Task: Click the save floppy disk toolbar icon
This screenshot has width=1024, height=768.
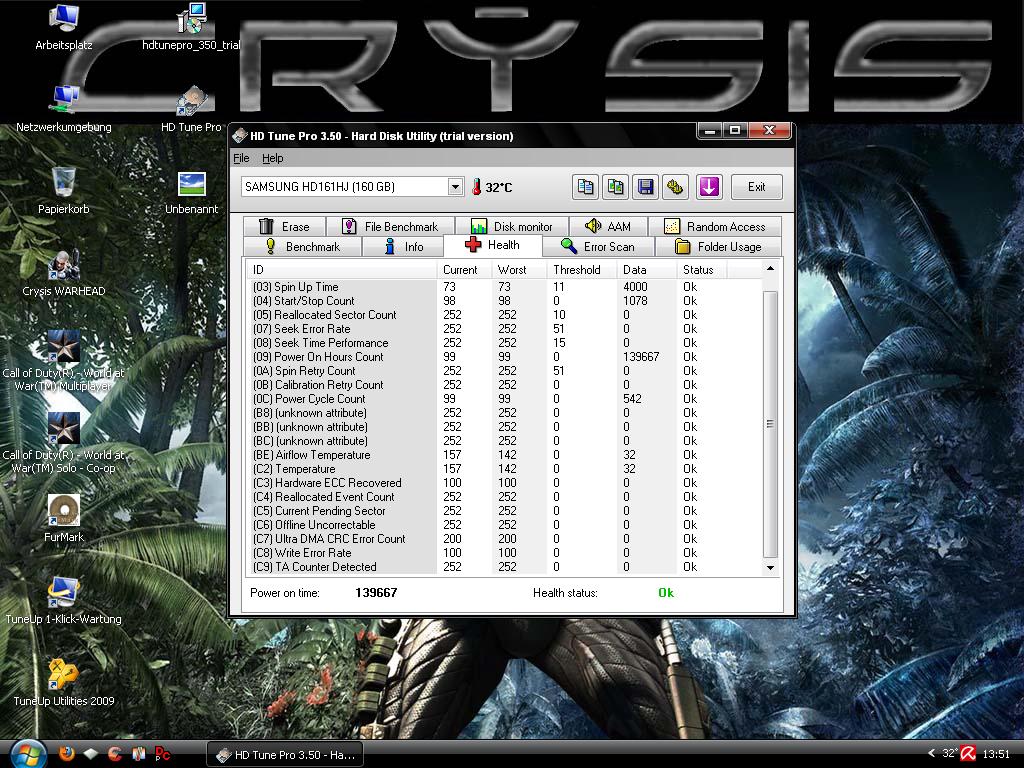Action: tap(645, 187)
